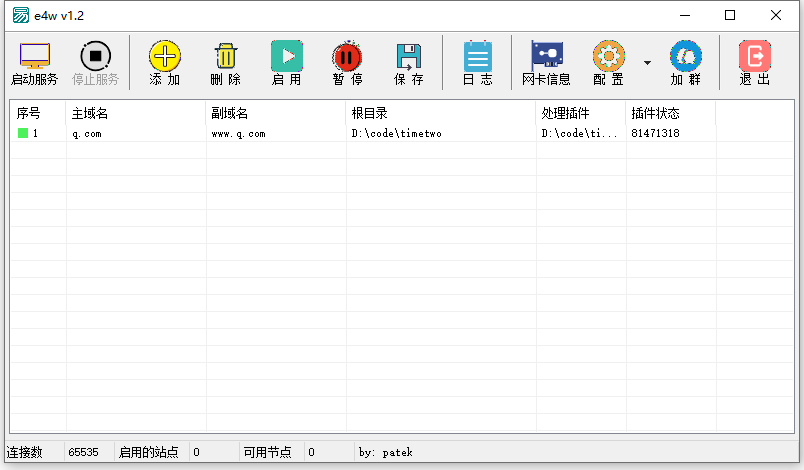Delete selected site via 删除 trash icon
The height and width of the screenshot is (470, 804).
click(x=226, y=63)
